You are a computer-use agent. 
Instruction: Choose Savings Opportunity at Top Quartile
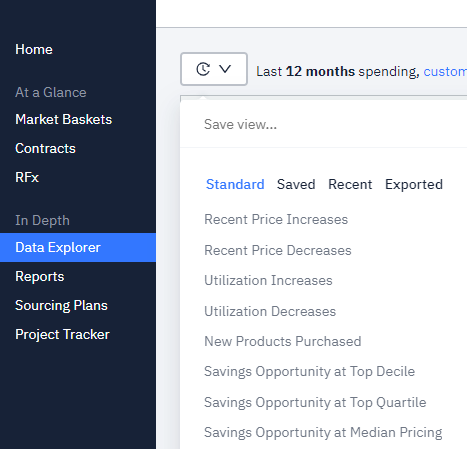[x=315, y=402]
